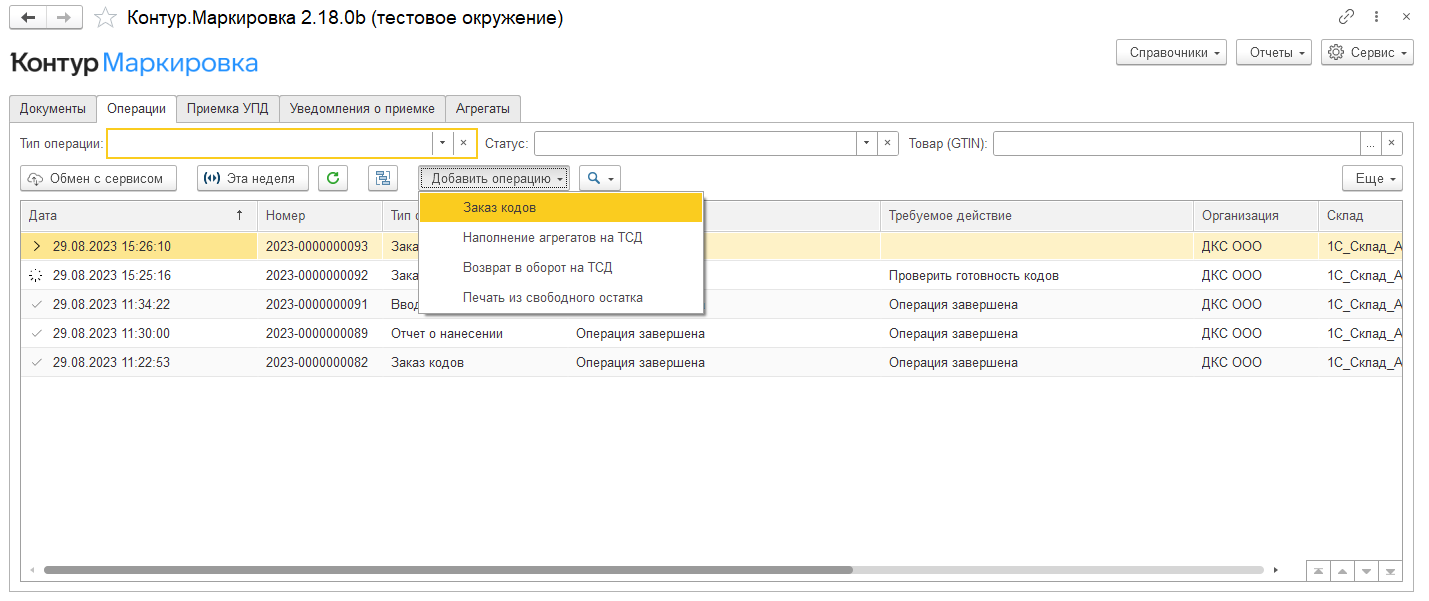Image resolution: width=1429 pixels, height=601 pixels.
Task: Move up one row arrow
Action: pyautogui.click(x=1342, y=571)
